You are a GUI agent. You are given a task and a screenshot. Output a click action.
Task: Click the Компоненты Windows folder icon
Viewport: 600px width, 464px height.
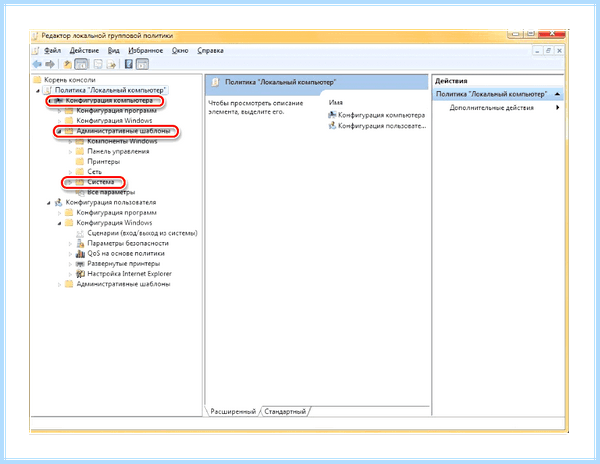pyautogui.click(x=80, y=142)
